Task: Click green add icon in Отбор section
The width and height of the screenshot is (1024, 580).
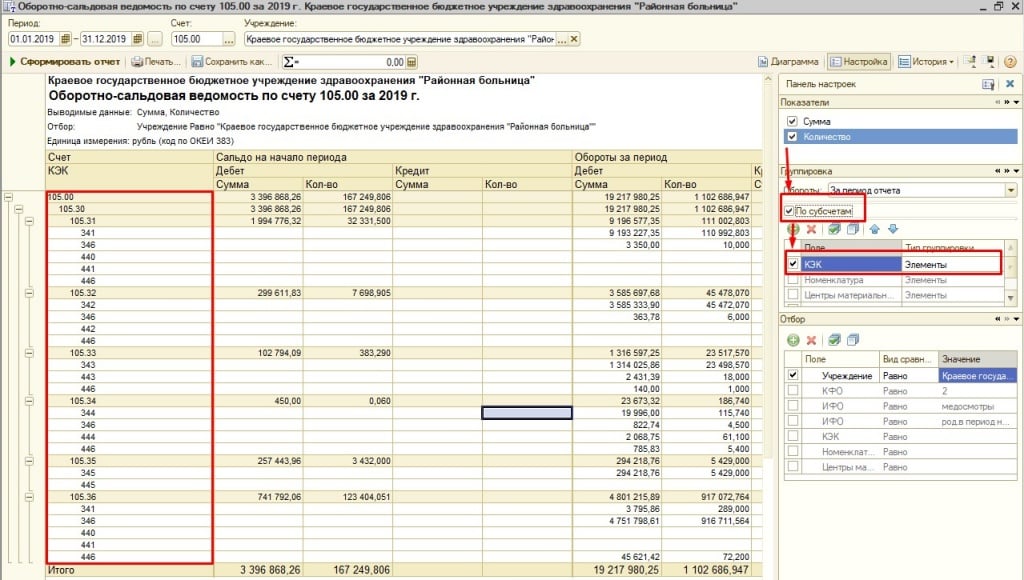Action: pos(792,340)
